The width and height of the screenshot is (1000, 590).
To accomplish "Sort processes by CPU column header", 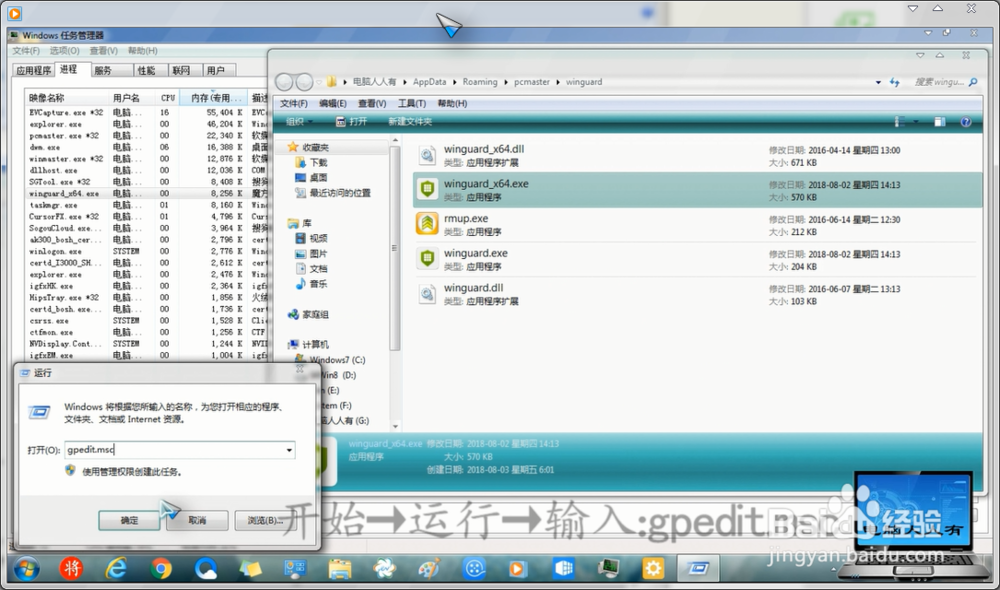I will (x=168, y=98).
